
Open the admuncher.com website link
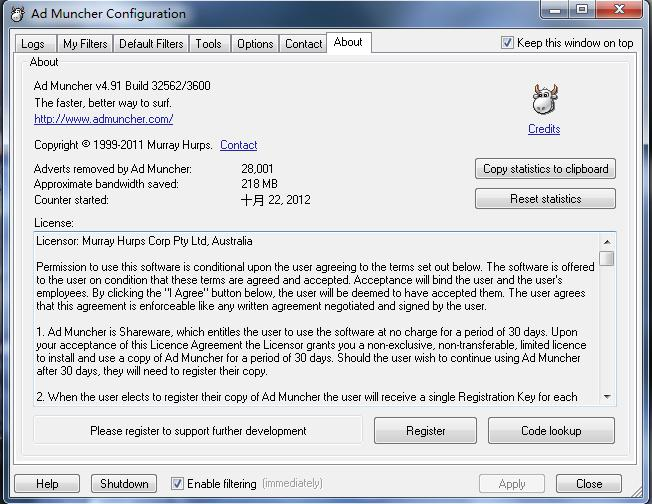(104, 119)
